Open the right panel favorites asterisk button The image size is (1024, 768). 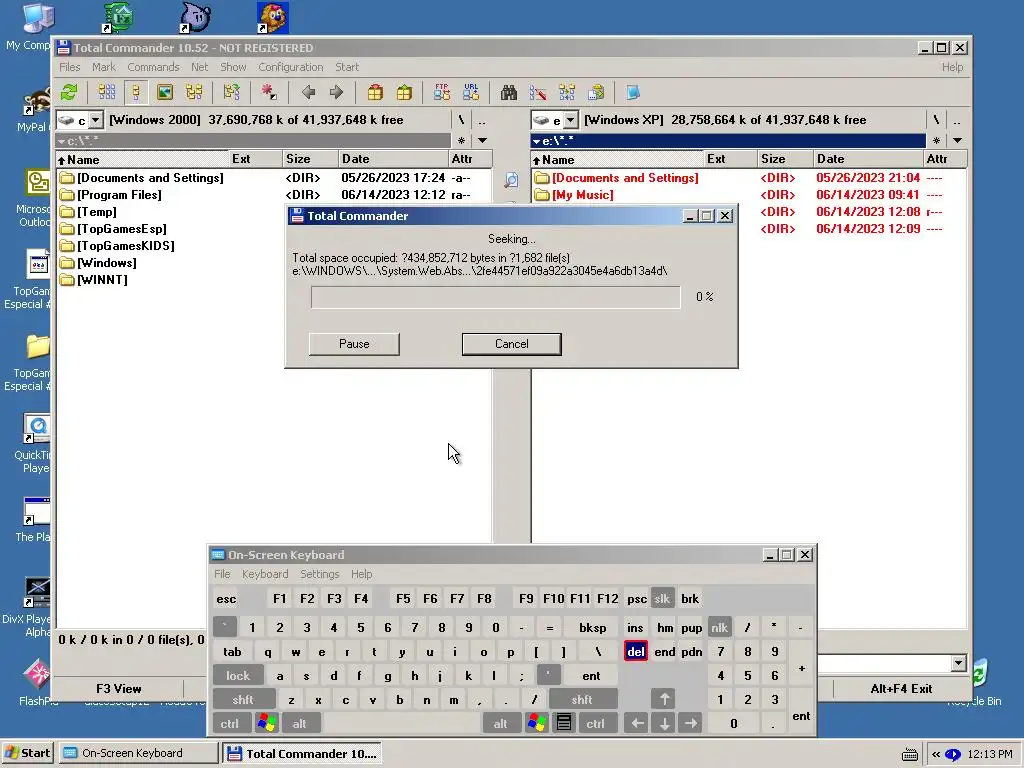tap(936, 140)
